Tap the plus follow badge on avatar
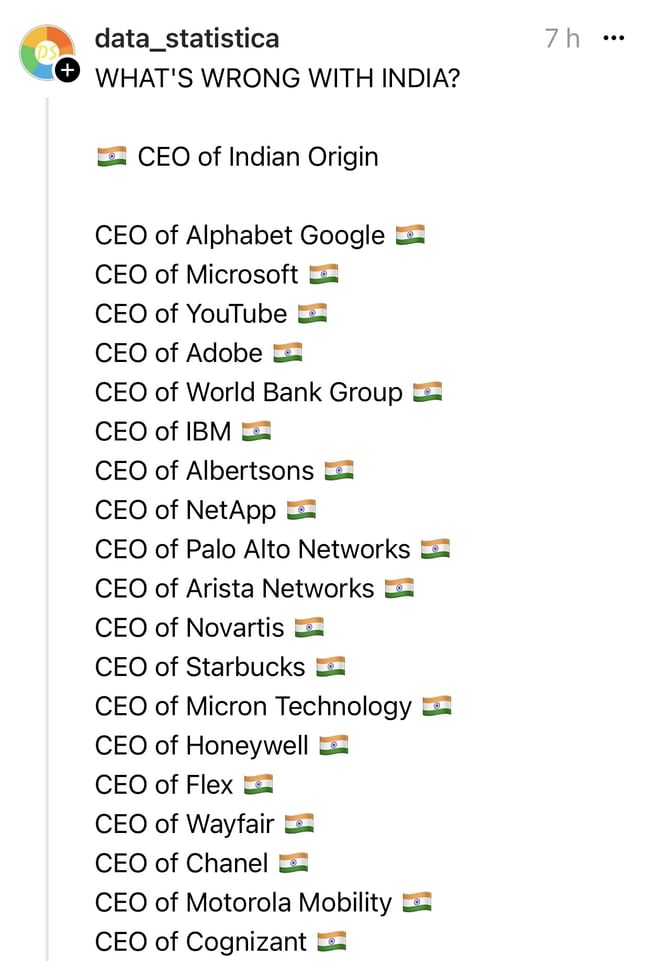650x961 pixels. coord(67,70)
